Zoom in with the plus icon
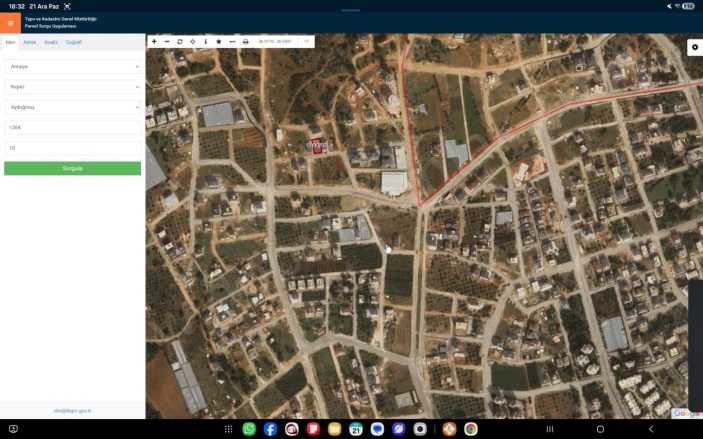Screen dimensions: 703x439 pyautogui.click(x=154, y=42)
